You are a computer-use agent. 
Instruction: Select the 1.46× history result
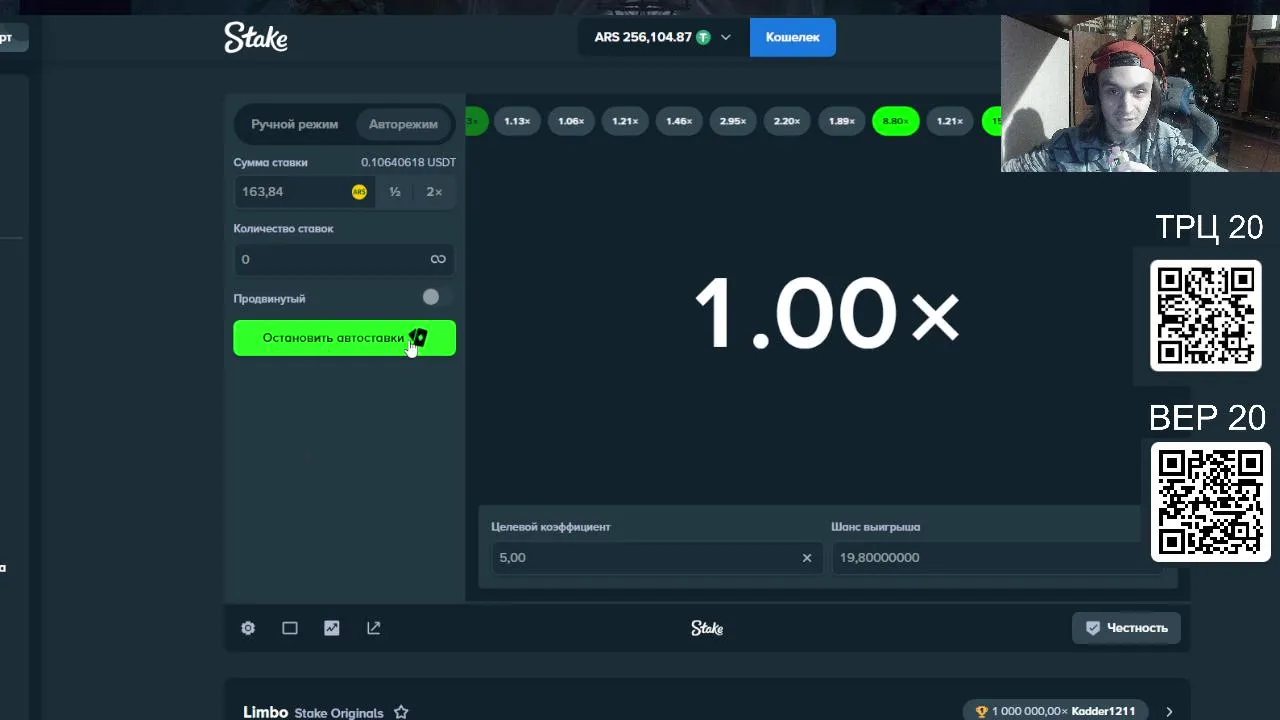pyautogui.click(x=679, y=121)
